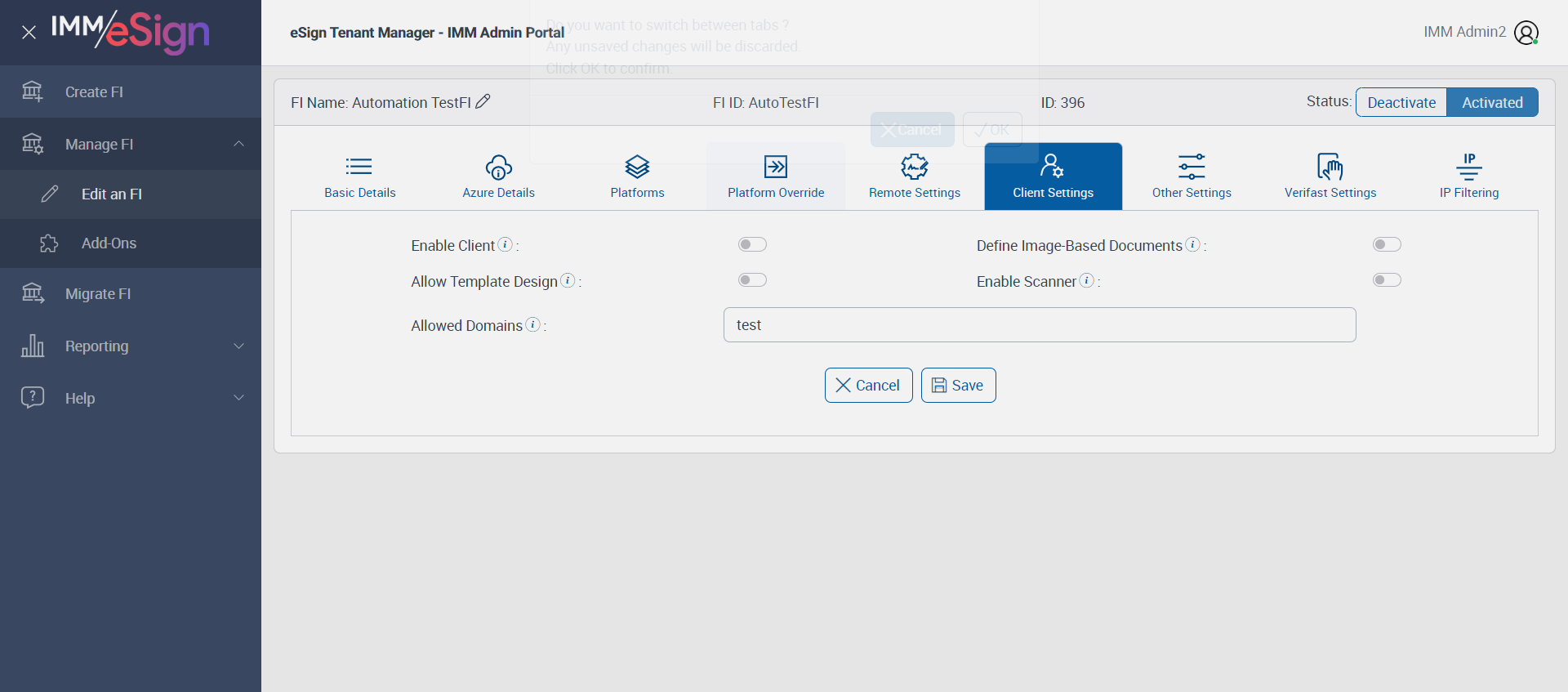This screenshot has height=692, width=1568.
Task: Open the Verifast Settings tab
Action: click(x=1330, y=176)
